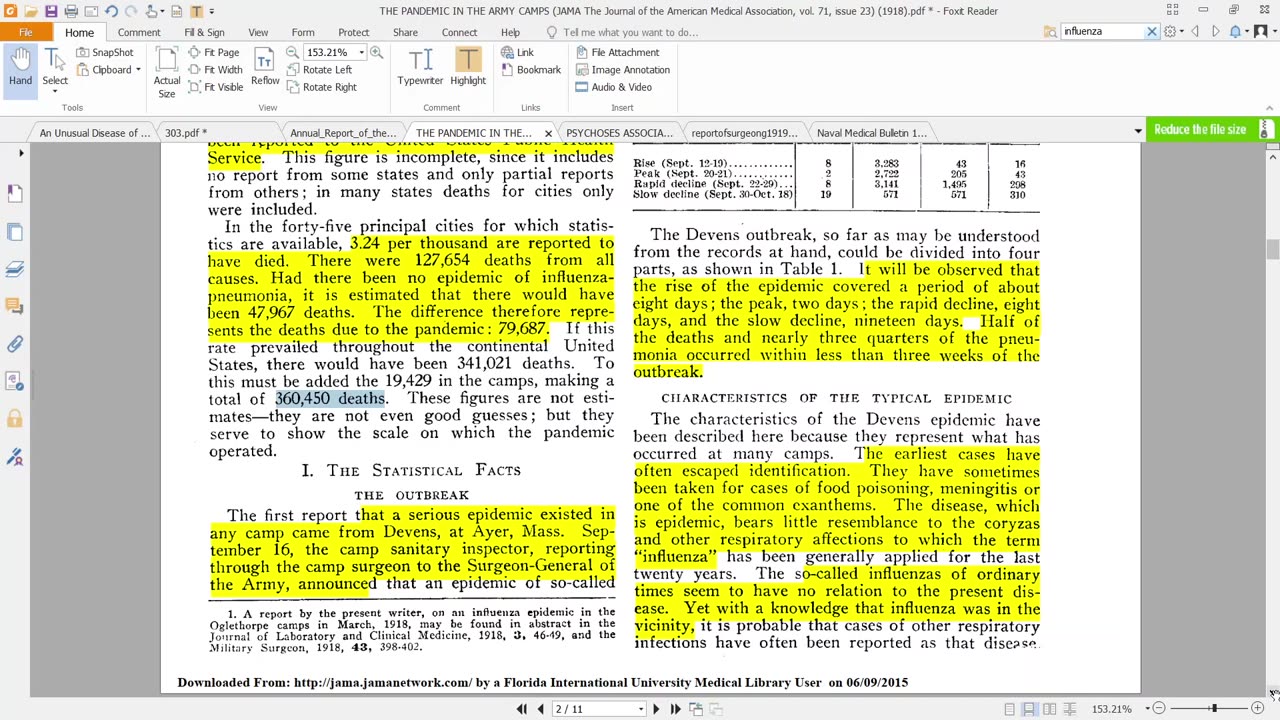Rotate the page left
The width and height of the screenshot is (1280, 720).
tap(319, 70)
